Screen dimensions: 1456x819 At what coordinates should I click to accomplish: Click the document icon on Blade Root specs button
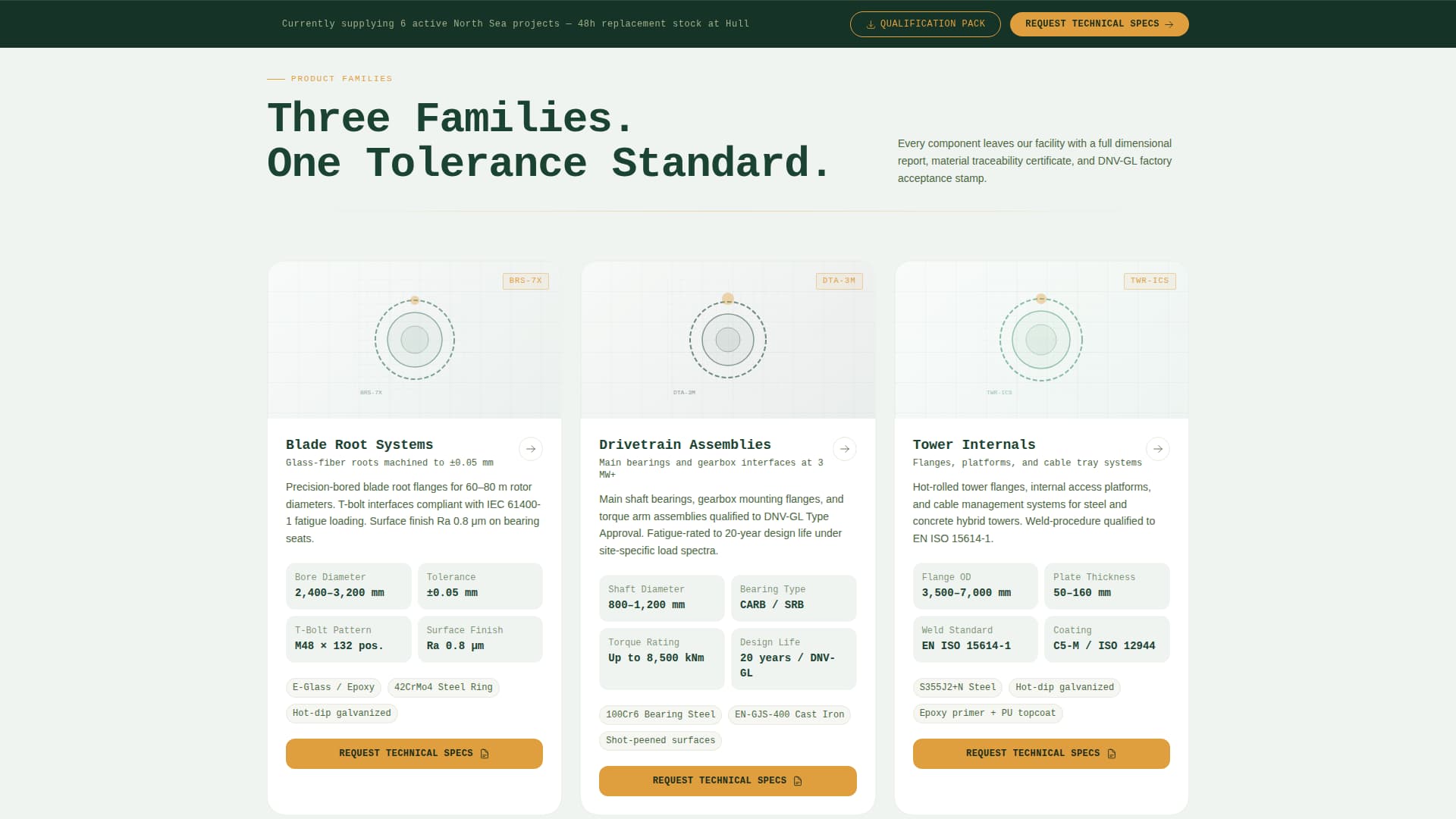pyautogui.click(x=483, y=753)
